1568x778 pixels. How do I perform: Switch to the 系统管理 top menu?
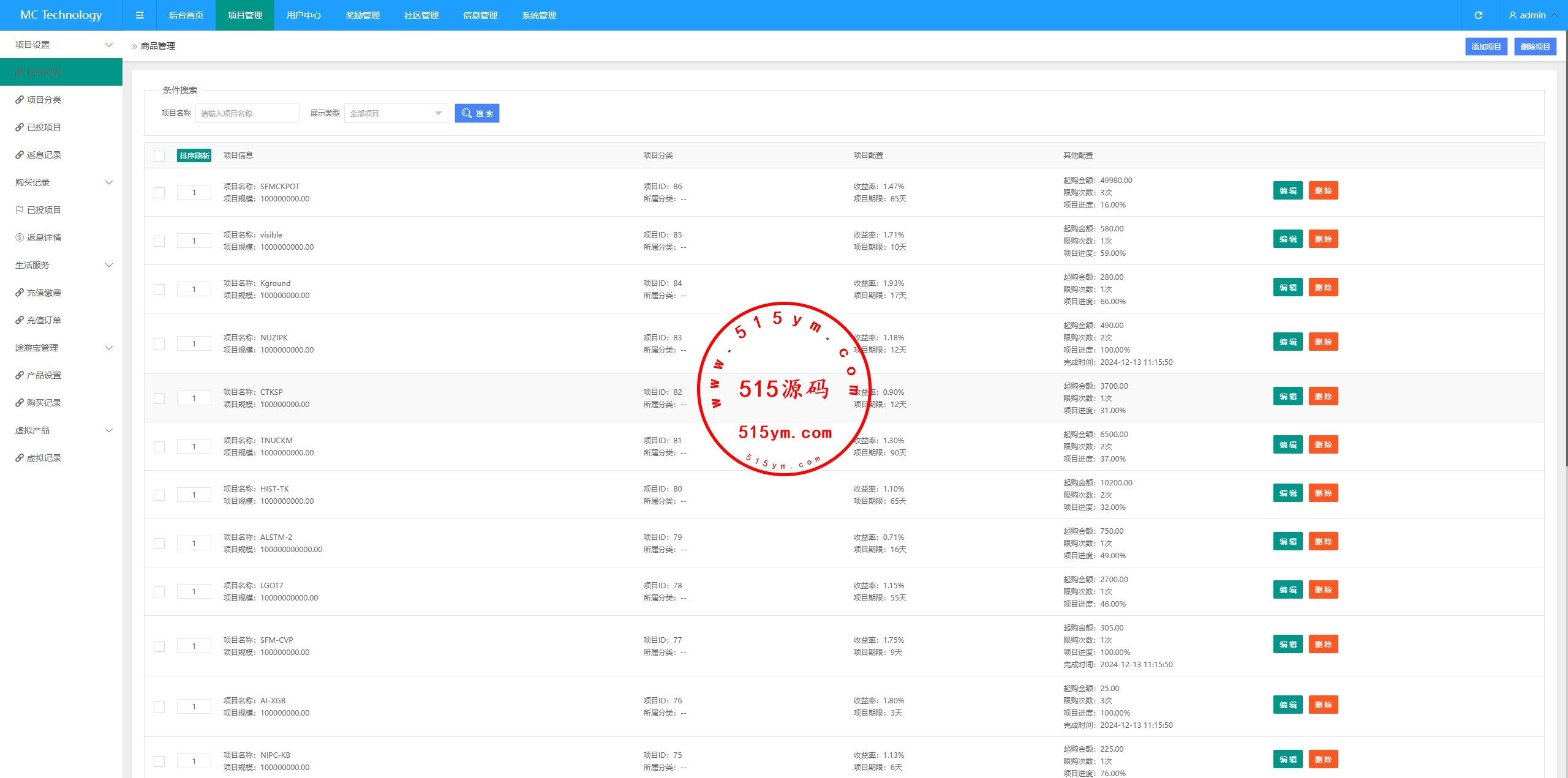click(538, 15)
